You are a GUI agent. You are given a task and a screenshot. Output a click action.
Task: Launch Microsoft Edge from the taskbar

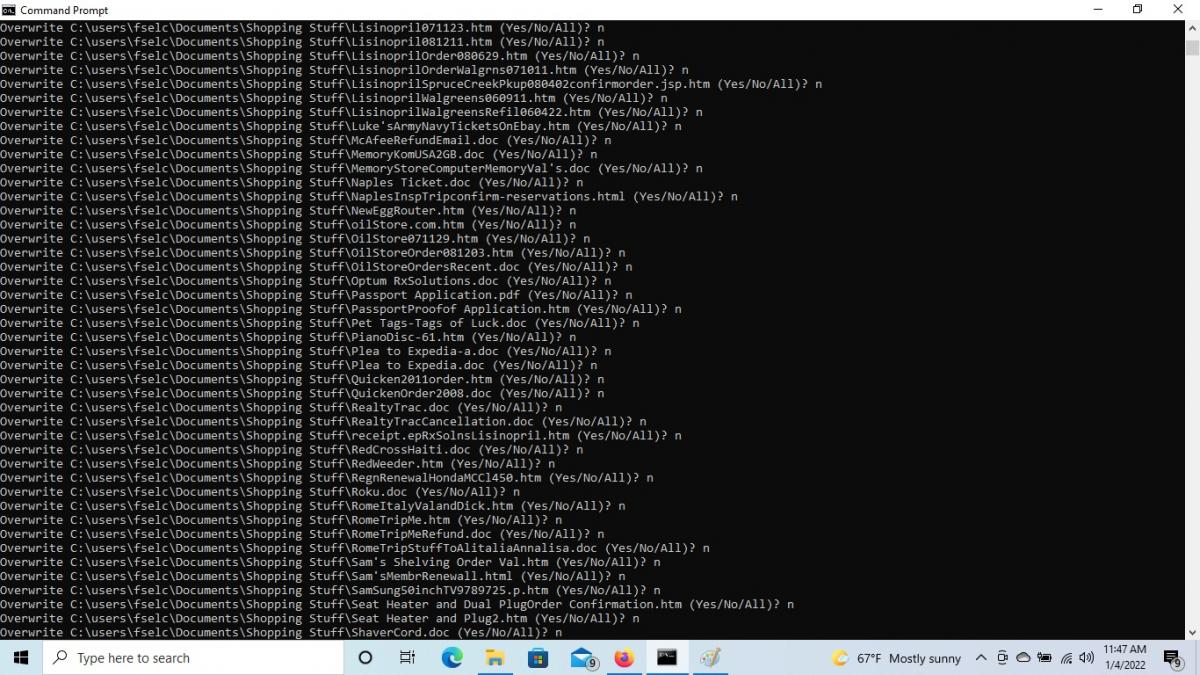(x=452, y=657)
